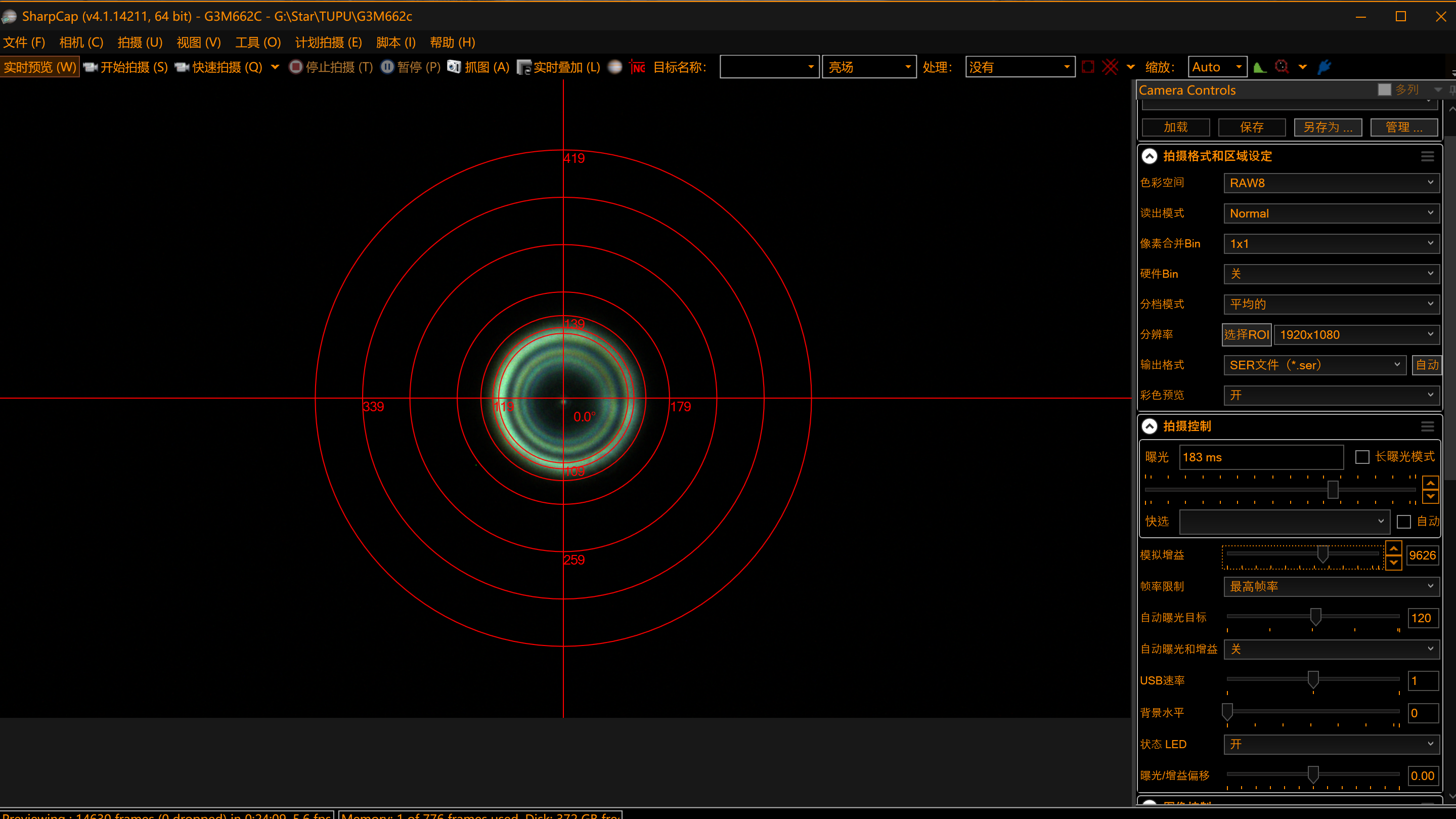Image resolution: width=1456 pixels, height=819 pixels.
Task: Click the 自动 button beside 输出格式
Action: pos(1427,365)
